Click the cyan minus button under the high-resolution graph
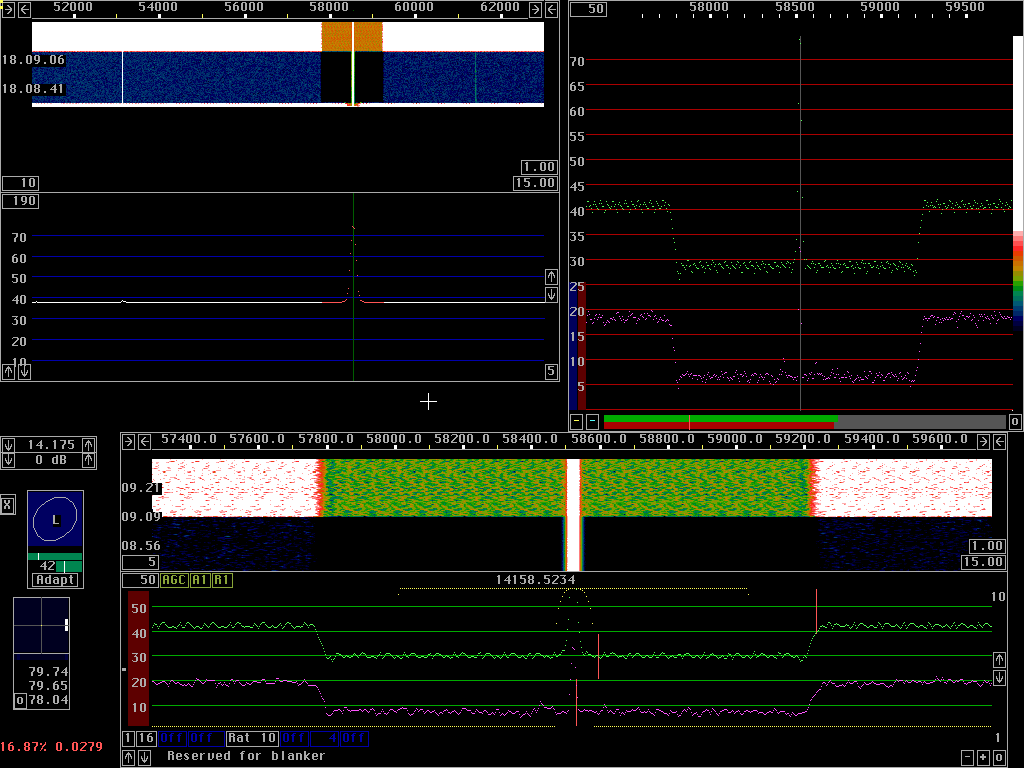The height and width of the screenshot is (768, 1024). coord(592,421)
